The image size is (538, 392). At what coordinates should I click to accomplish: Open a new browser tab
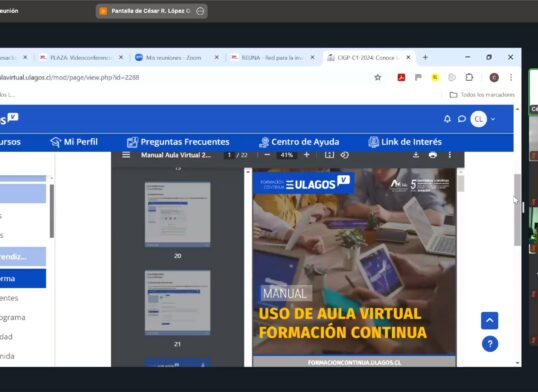point(425,57)
